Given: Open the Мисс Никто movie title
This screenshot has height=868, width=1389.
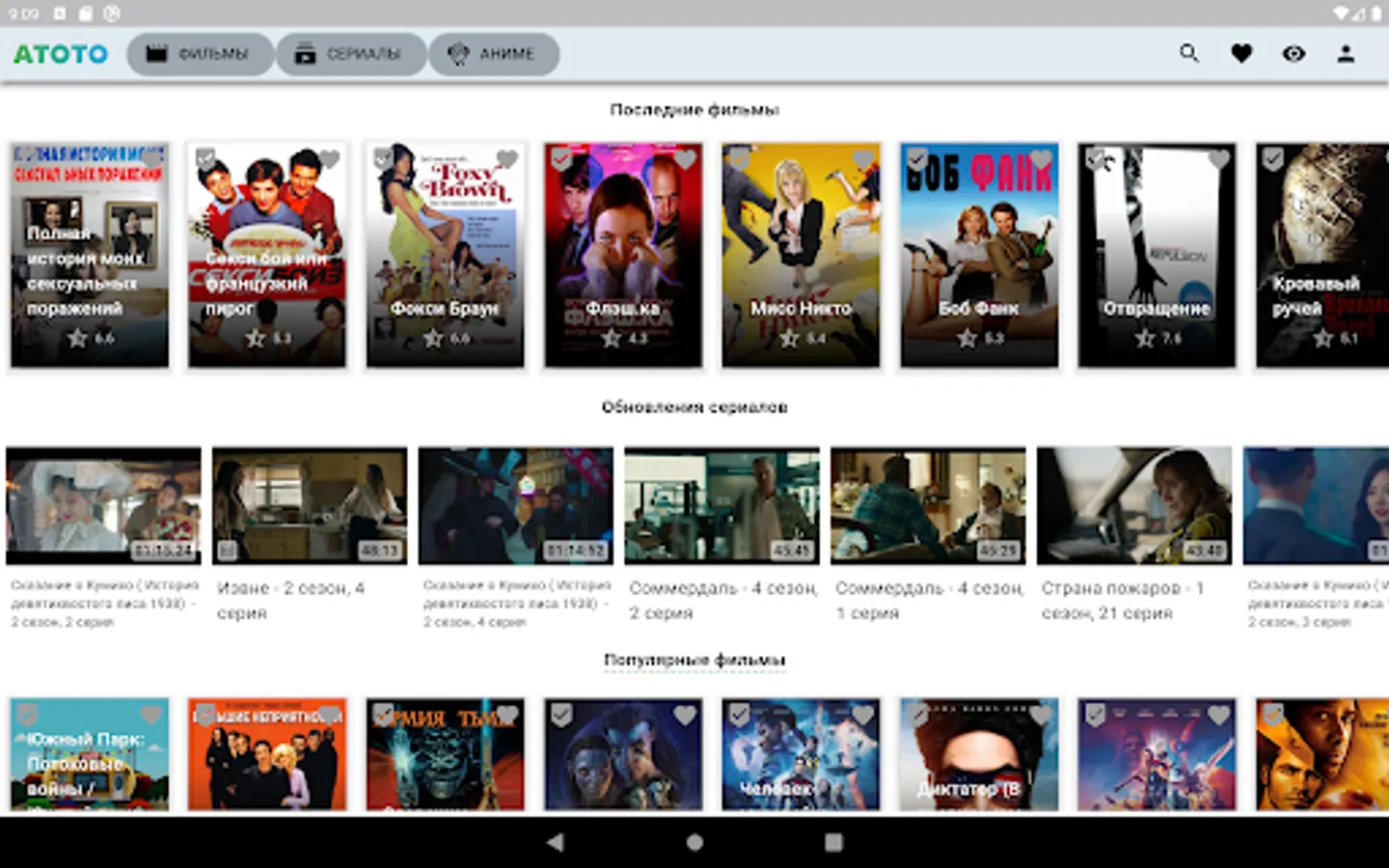Looking at the screenshot, I should click(801, 309).
